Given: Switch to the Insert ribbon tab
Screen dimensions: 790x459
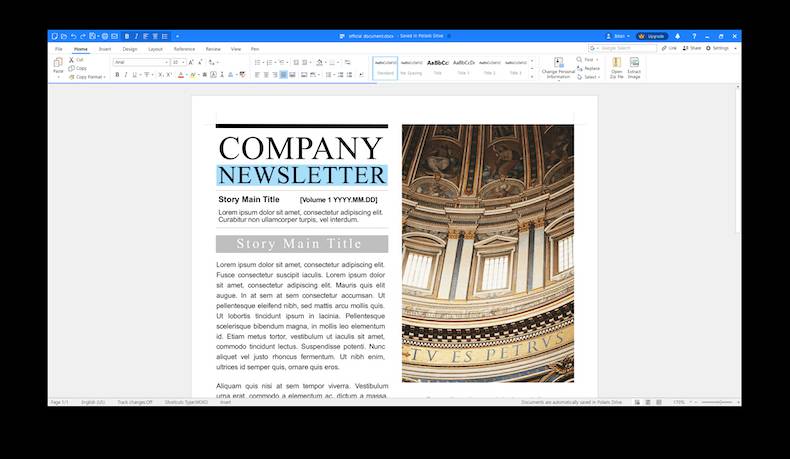Looking at the screenshot, I should tap(104, 48).
